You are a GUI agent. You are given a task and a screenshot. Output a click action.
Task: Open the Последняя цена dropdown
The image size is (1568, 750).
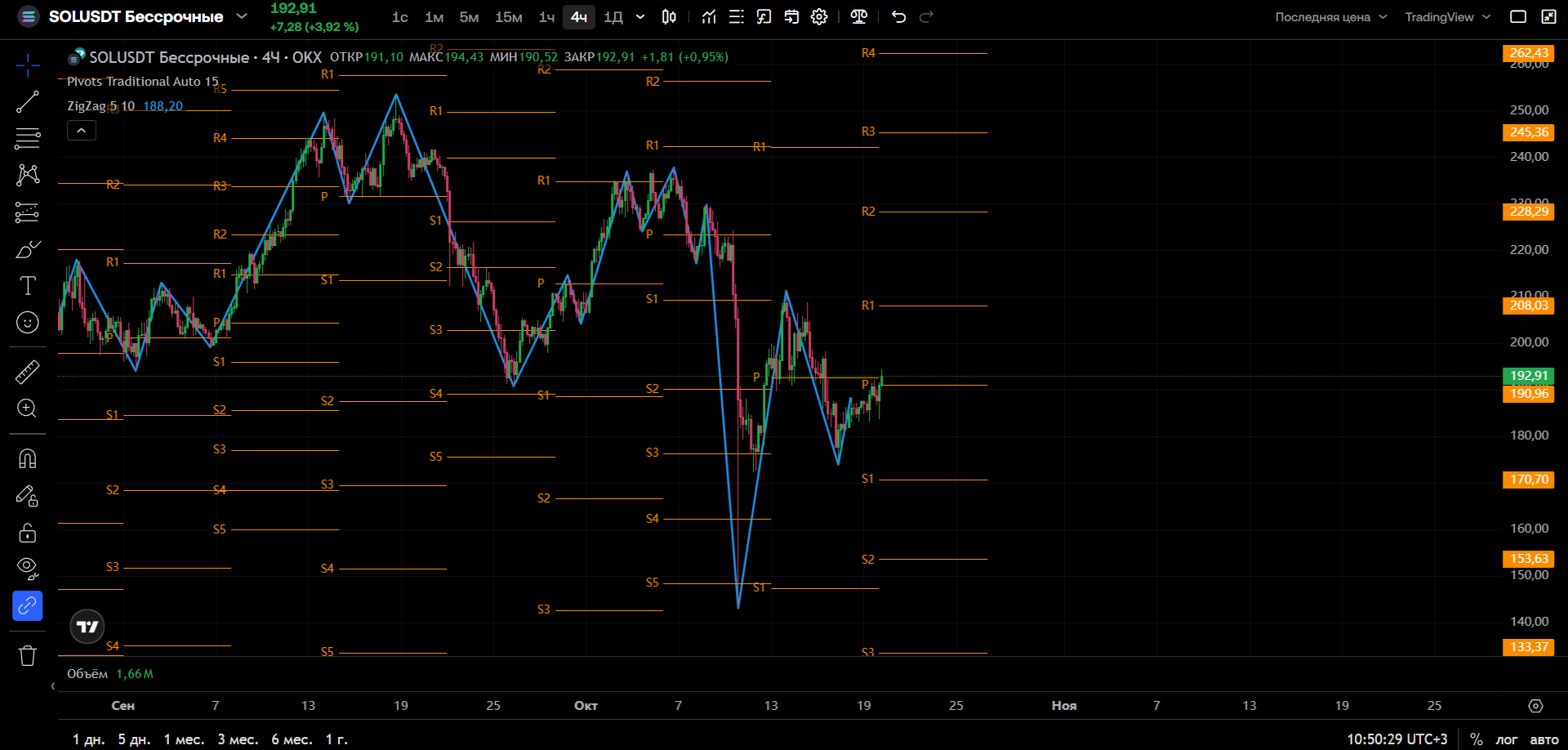coord(1331,17)
